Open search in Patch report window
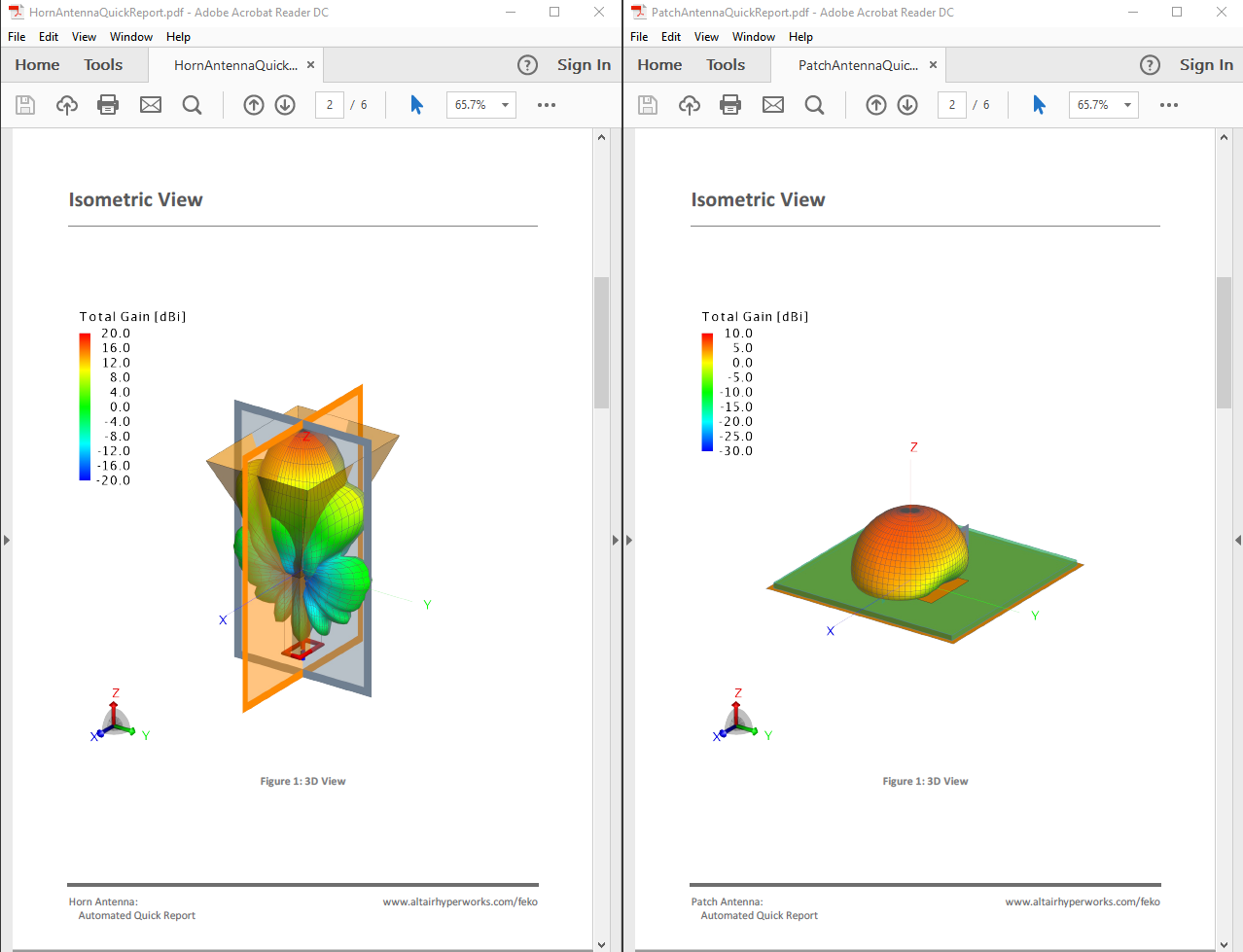 pyautogui.click(x=814, y=105)
